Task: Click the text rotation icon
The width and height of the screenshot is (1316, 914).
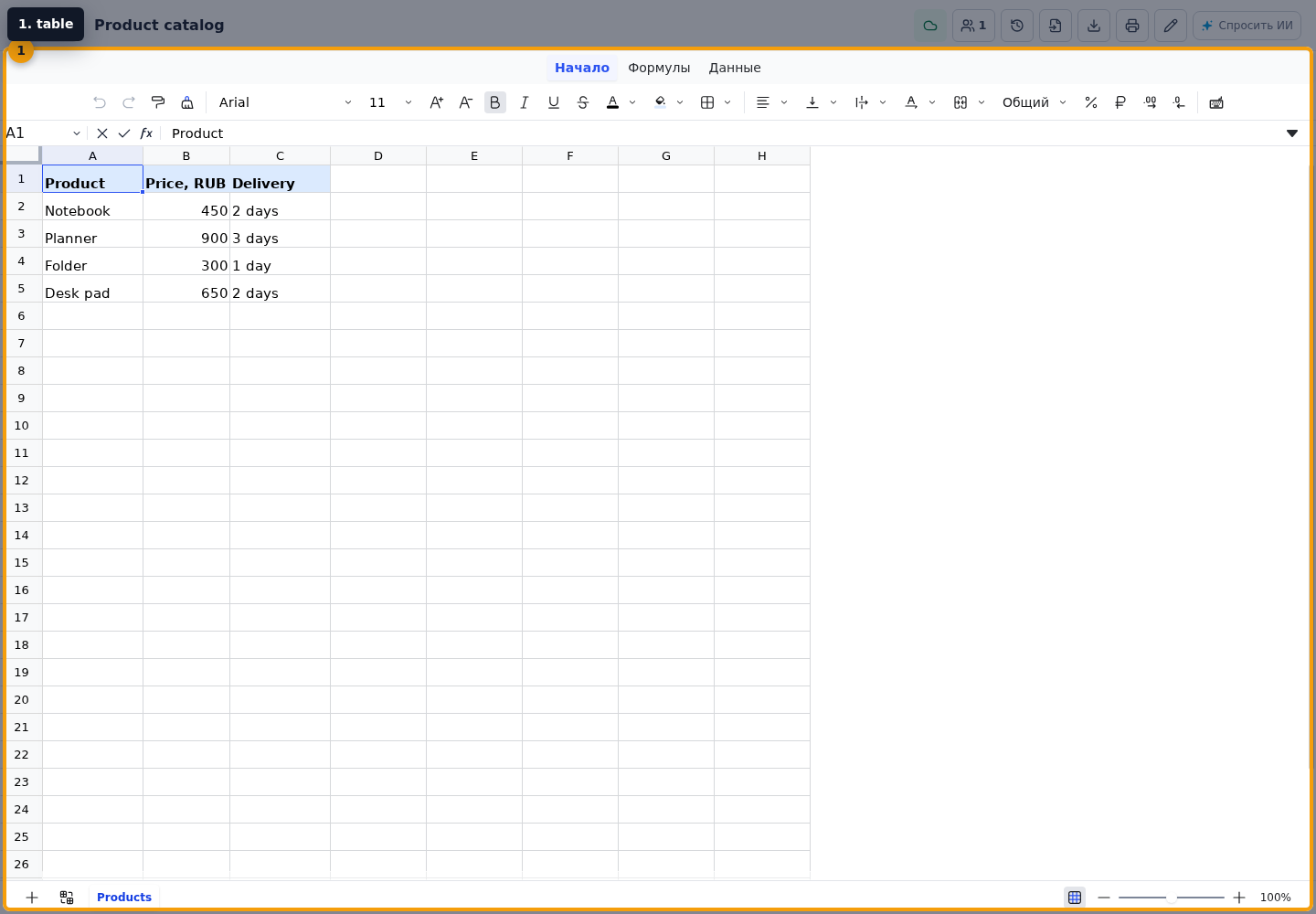Action: (x=911, y=102)
